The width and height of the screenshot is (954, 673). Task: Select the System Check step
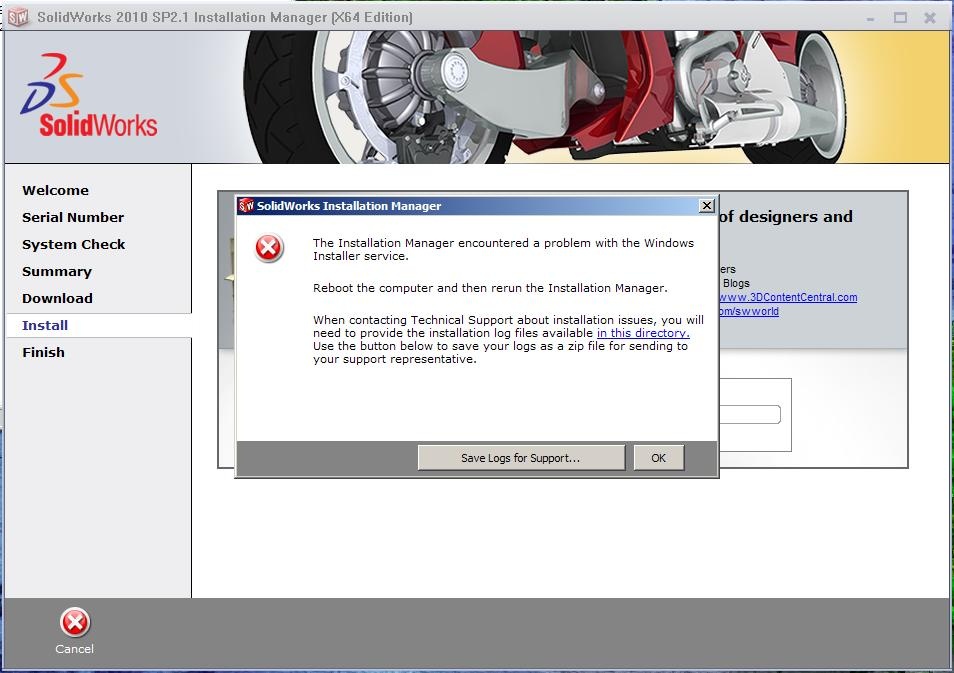tap(74, 244)
